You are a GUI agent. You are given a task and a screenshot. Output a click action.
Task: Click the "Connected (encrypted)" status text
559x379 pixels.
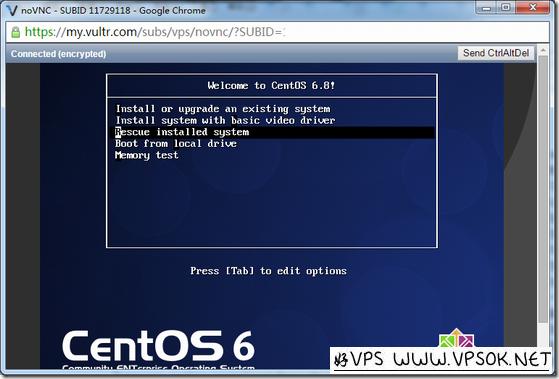(x=58, y=54)
